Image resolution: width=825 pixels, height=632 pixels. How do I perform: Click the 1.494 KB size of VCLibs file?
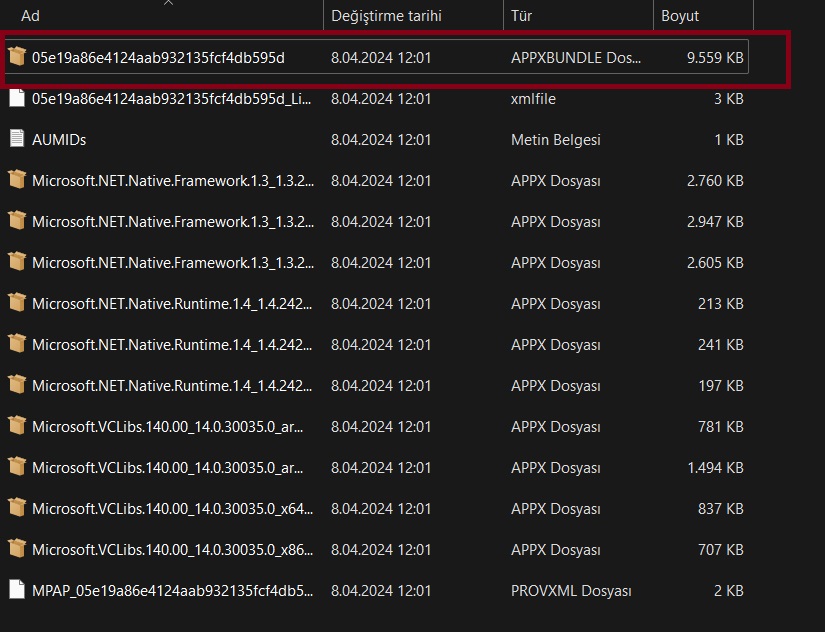coord(715,468)
